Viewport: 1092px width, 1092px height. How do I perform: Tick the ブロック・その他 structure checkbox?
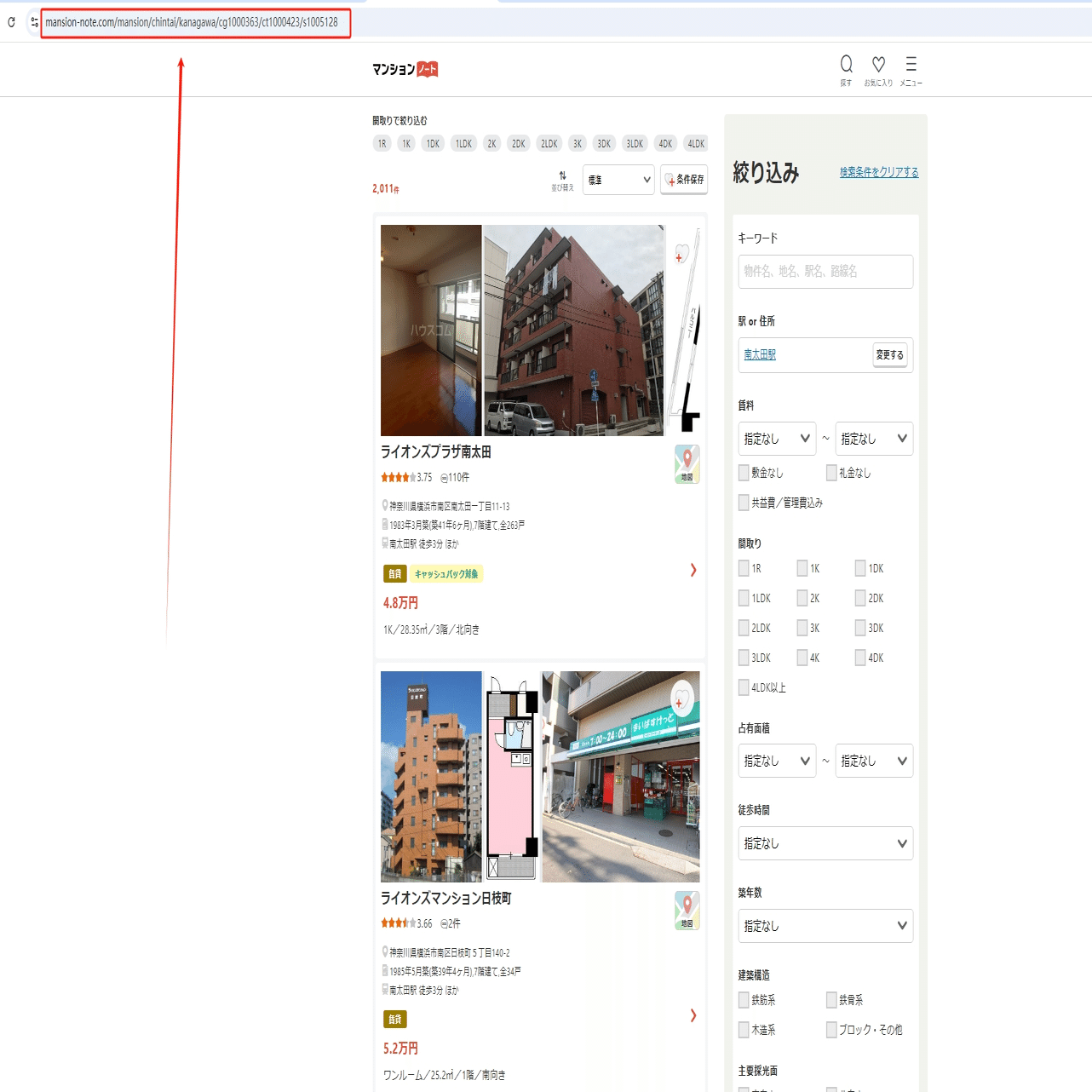click(x=832, y=1030)
